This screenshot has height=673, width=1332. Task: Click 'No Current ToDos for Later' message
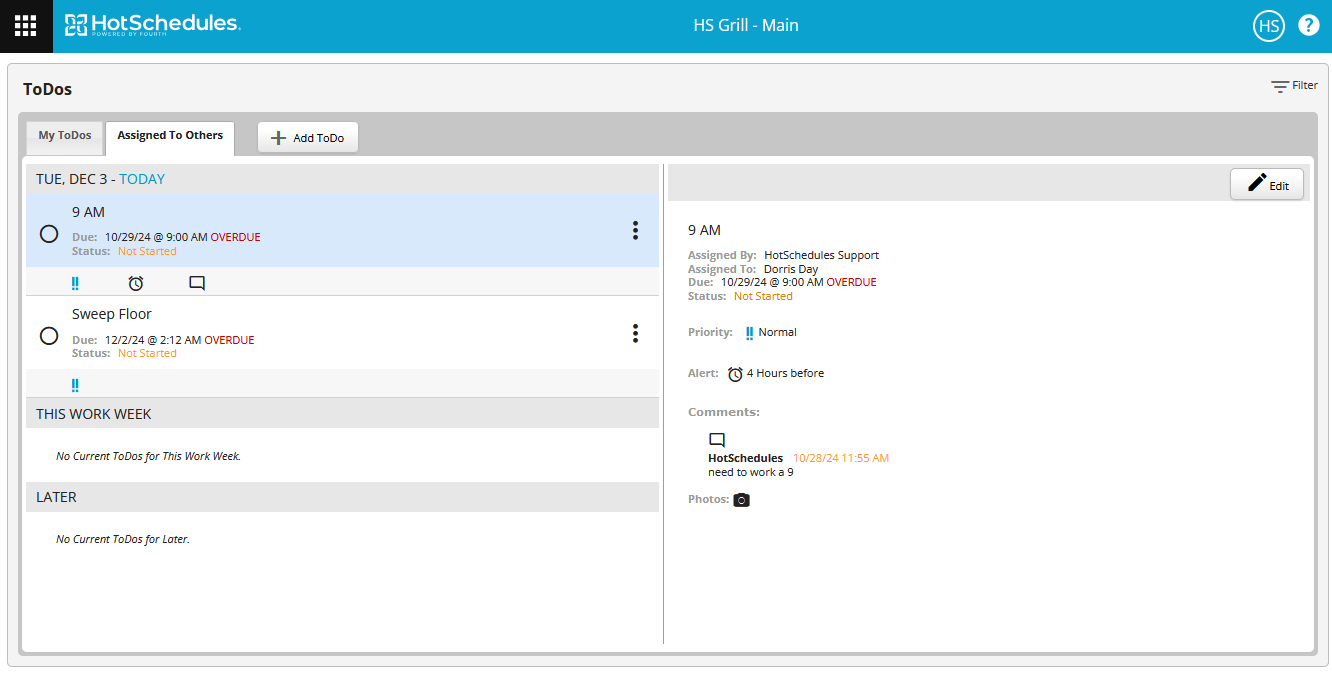(123, 539)
